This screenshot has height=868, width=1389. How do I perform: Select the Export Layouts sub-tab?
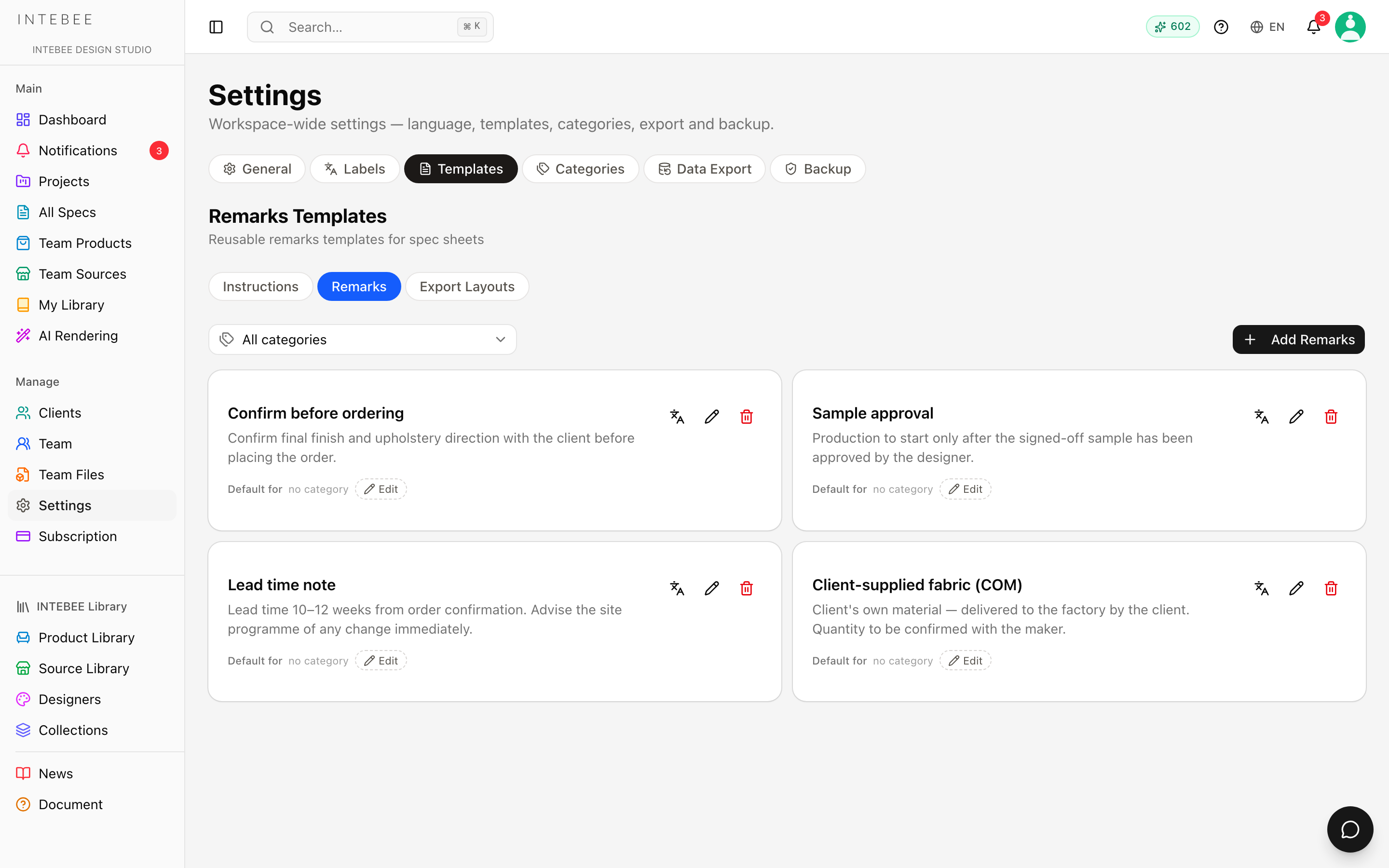pos(467,286)
